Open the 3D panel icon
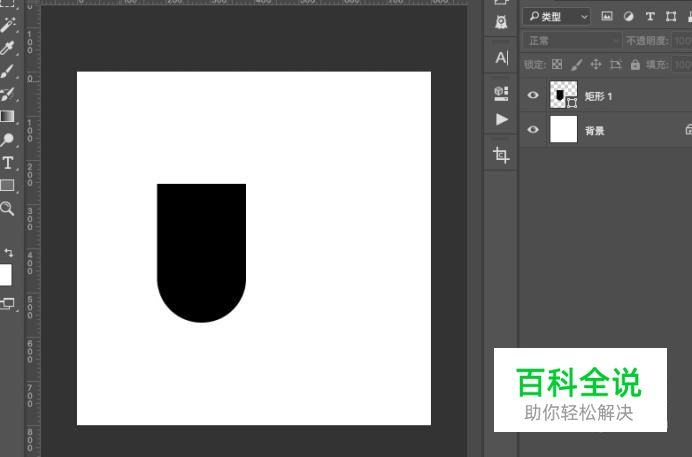692x457 pixels. [501, 94]
